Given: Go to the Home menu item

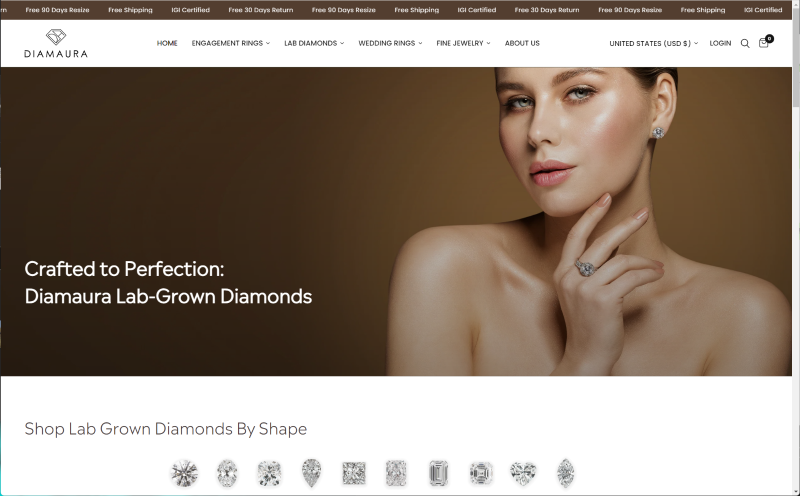Looking at the screenshot, I should [x=167, y=43].
